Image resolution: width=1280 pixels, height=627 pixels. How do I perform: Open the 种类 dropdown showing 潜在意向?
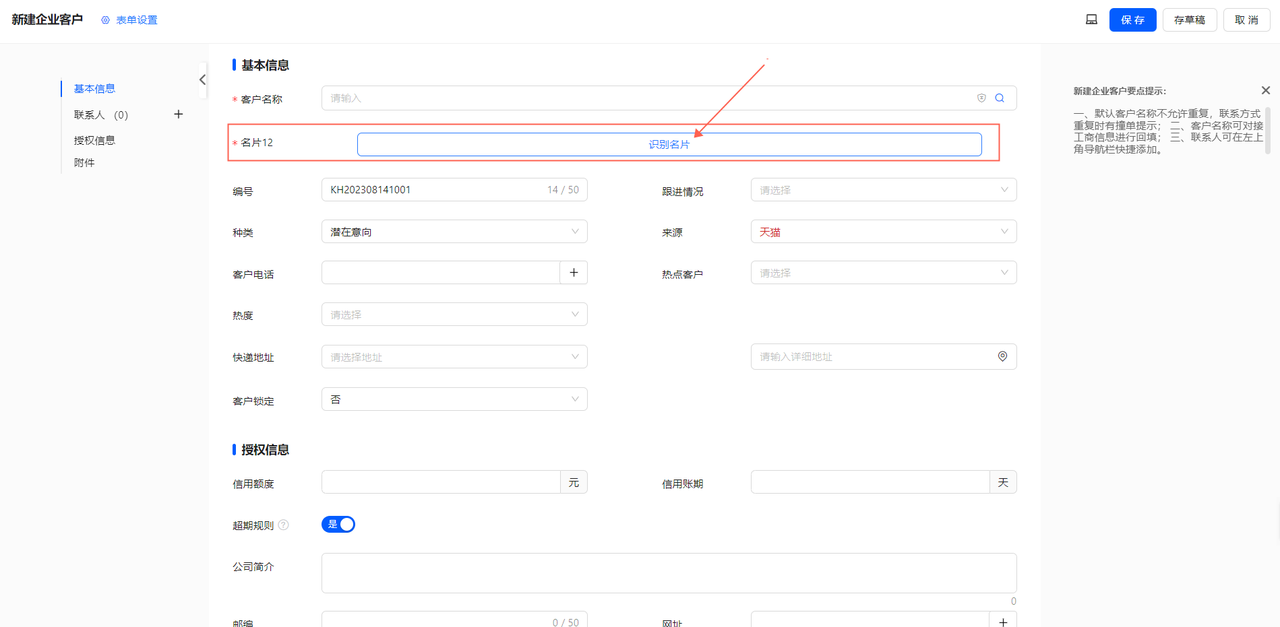454,231
